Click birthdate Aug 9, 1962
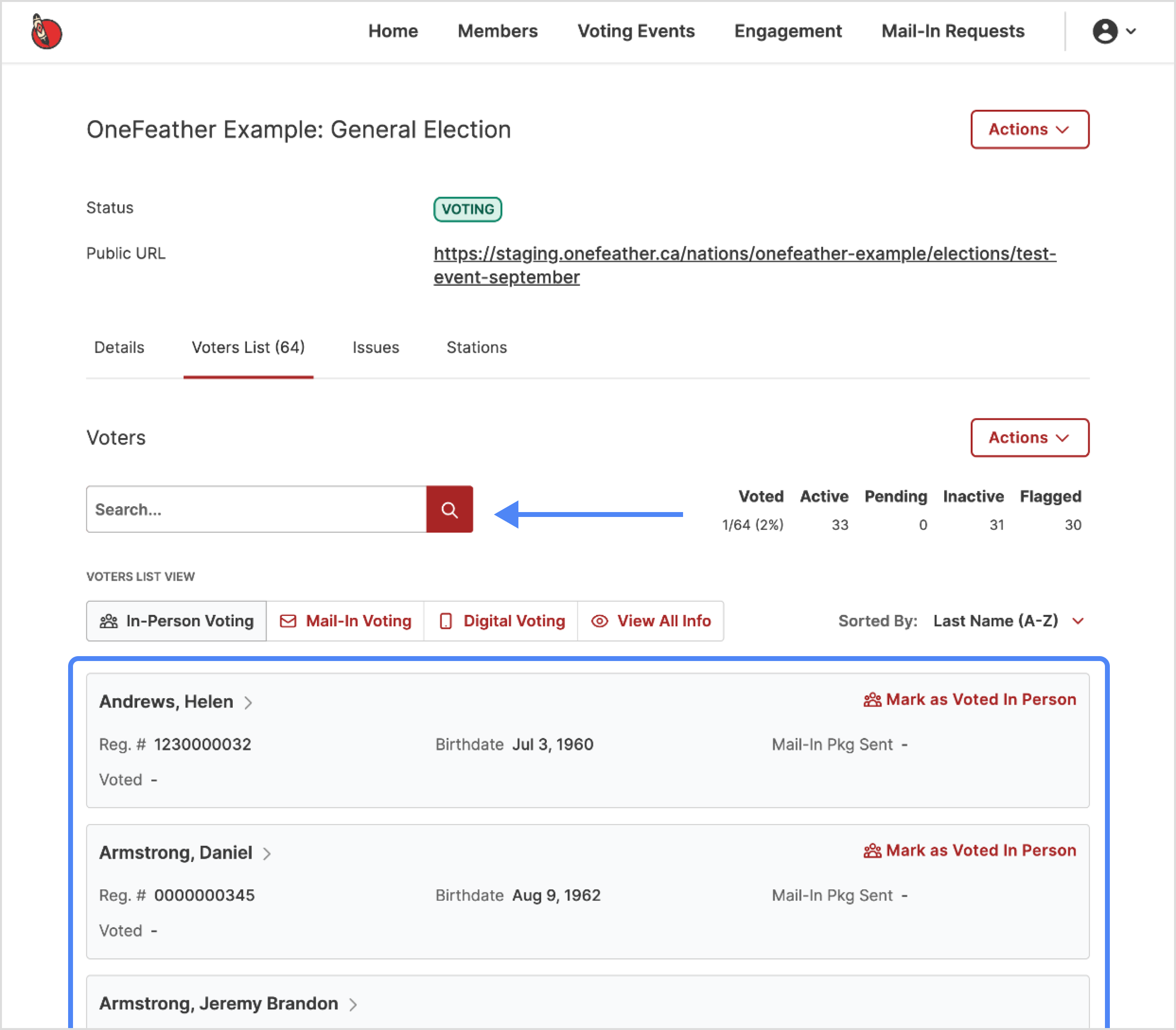 [556, 896]
